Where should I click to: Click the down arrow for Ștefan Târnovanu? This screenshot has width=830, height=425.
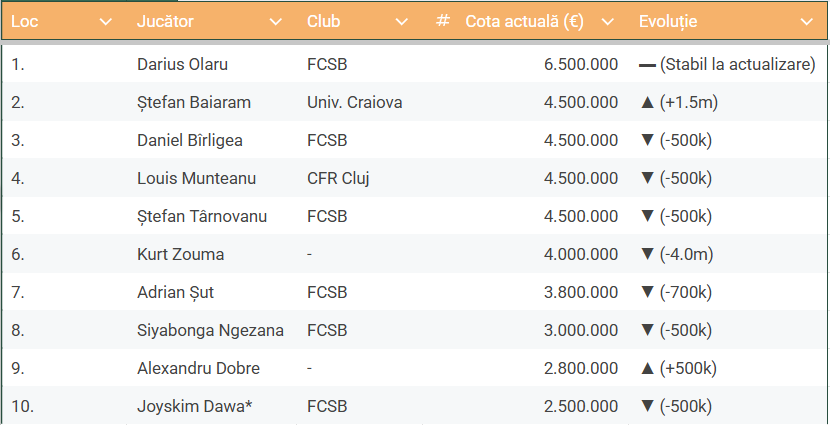646,216
